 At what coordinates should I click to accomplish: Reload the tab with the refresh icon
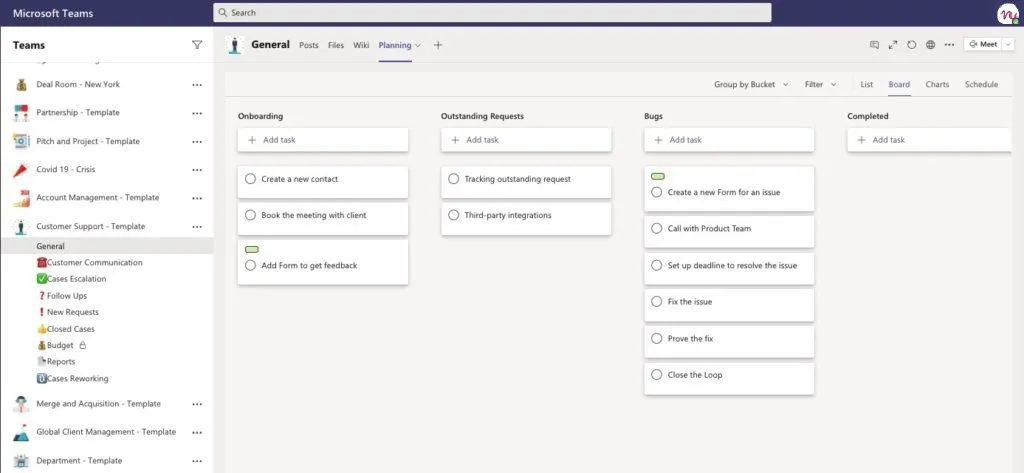pyautogui.click(x=912, y=45)
